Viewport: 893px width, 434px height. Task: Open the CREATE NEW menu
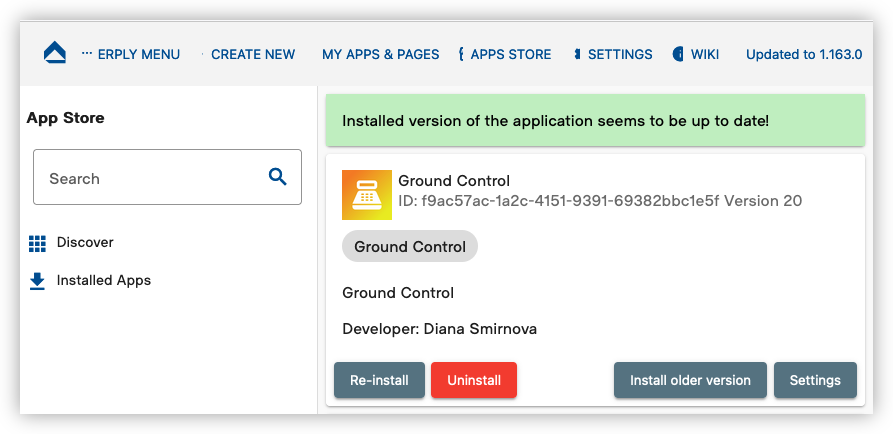(253, 54)
